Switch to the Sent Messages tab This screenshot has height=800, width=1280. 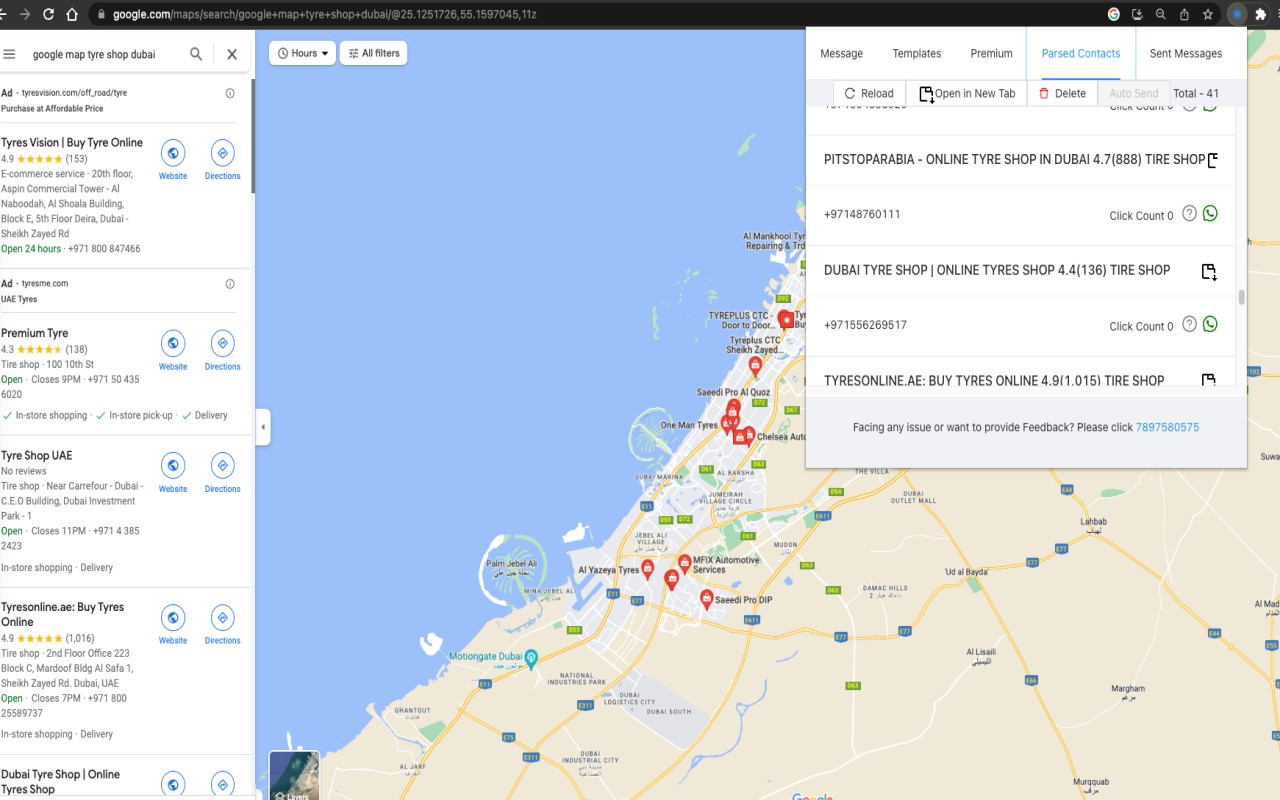click(1186, 54)
